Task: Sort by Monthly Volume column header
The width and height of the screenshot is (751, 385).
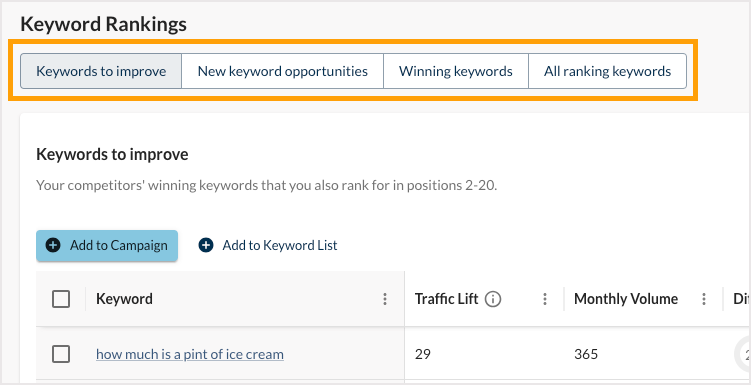Action: point(626,299)
